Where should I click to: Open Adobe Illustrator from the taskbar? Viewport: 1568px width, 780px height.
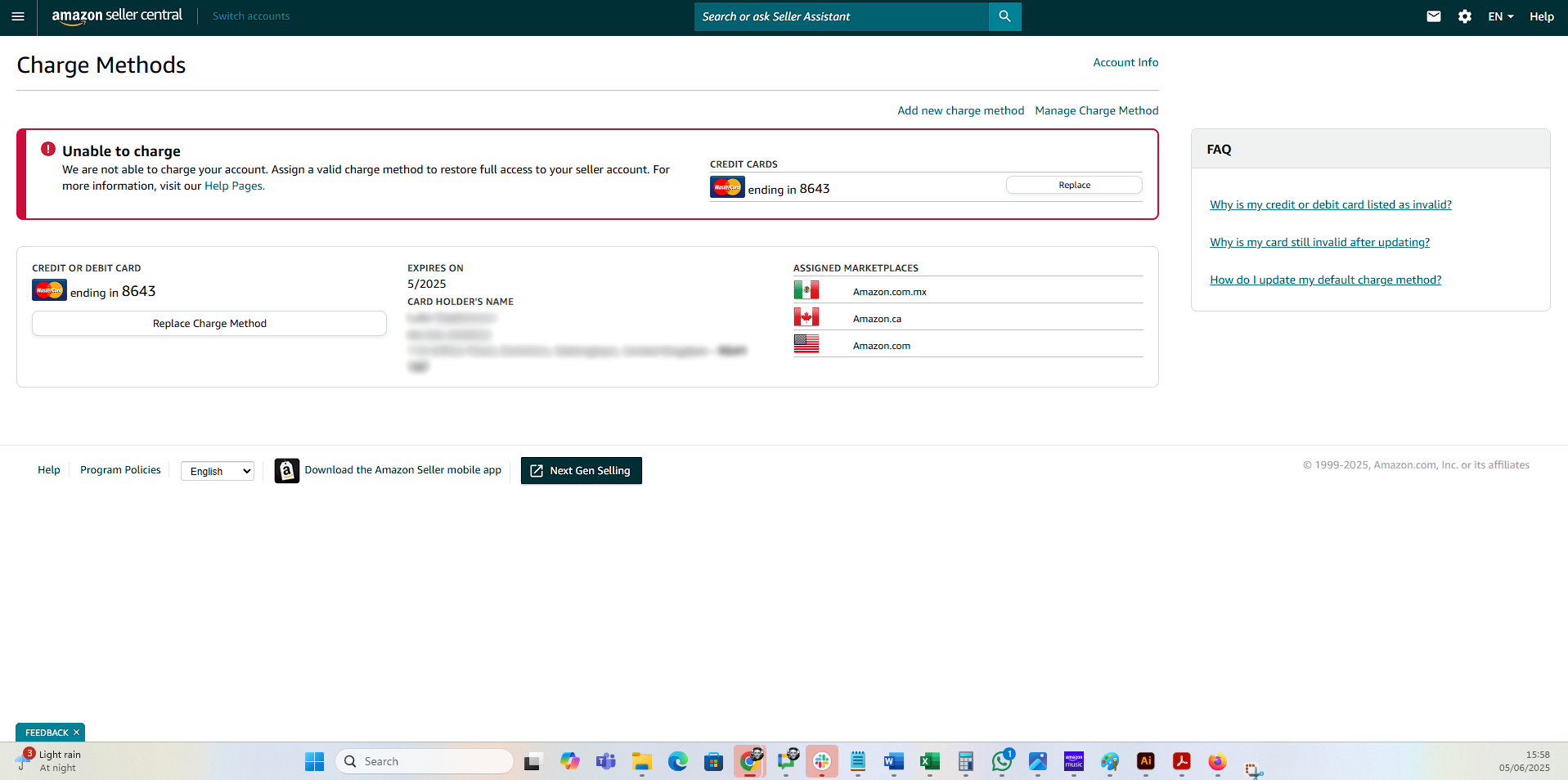pyautogui.click(x=1145, y=762)
